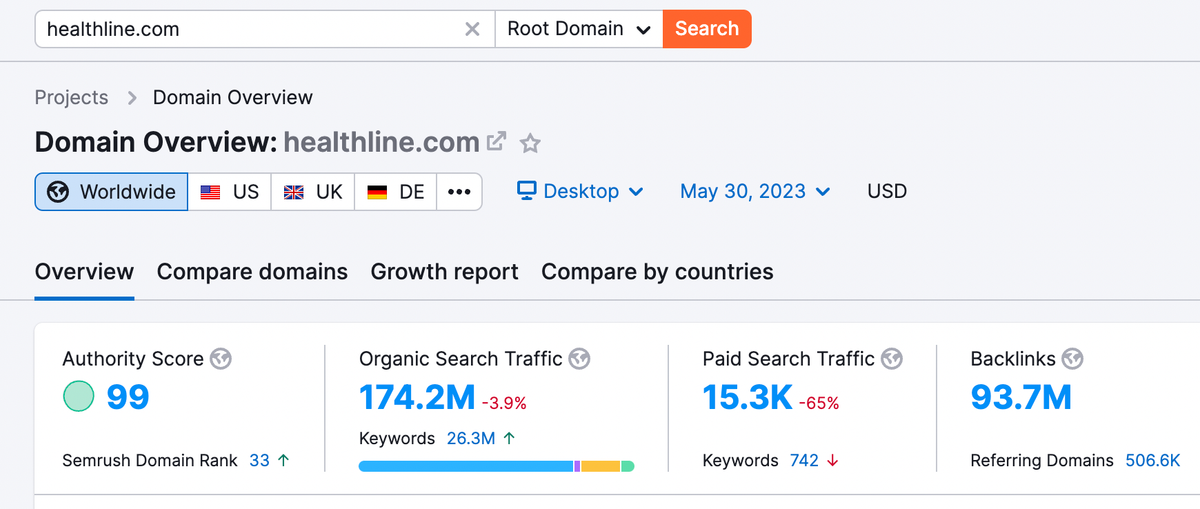Open Referring Domains value 506.6K
The width and height of the screenshot is (1200, 509).
click(1153, 461)
